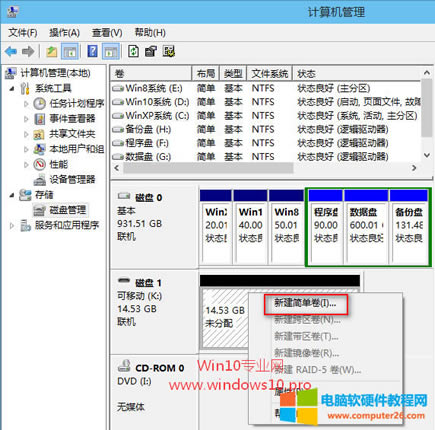
Task: Click the 状态 column header
Action: (357, 73)
